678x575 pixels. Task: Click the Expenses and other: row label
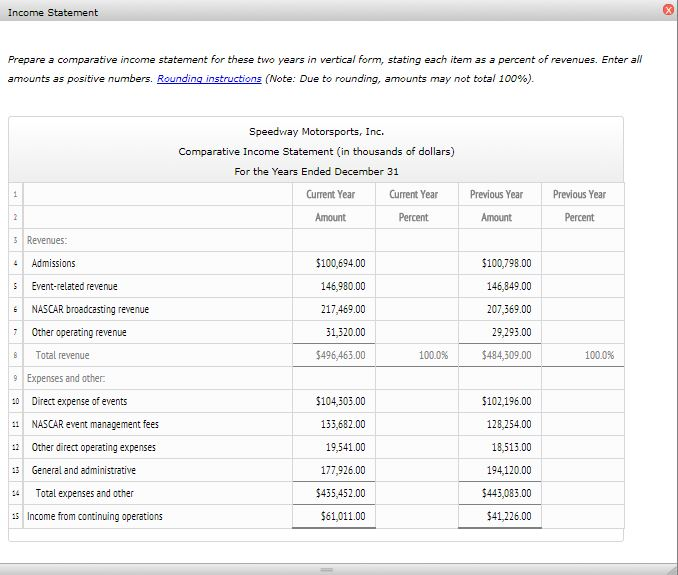(x=66, y=378)
